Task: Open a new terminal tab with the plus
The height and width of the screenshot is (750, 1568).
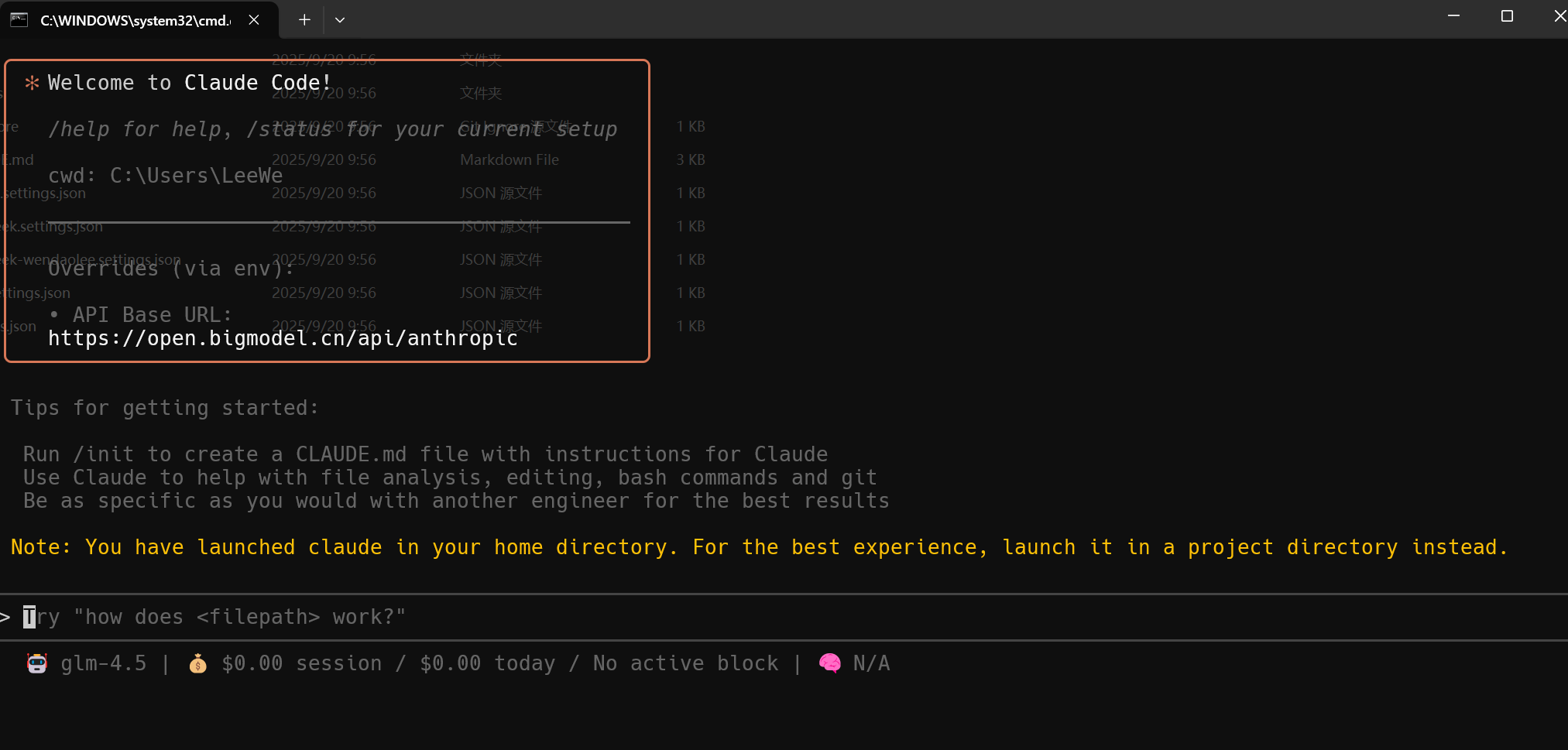Action: point(304,20)
